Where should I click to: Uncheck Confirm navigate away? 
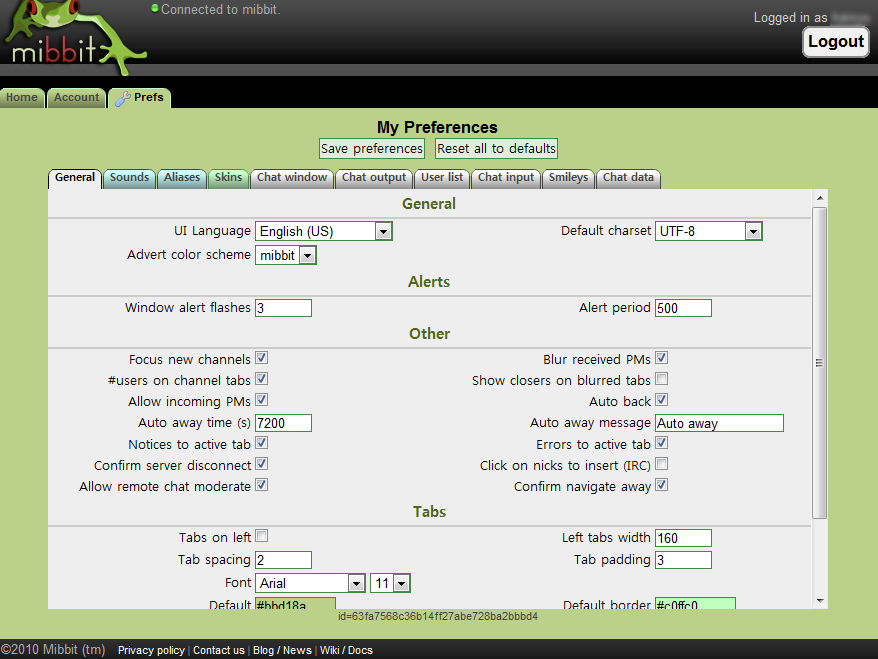(661, 485)
